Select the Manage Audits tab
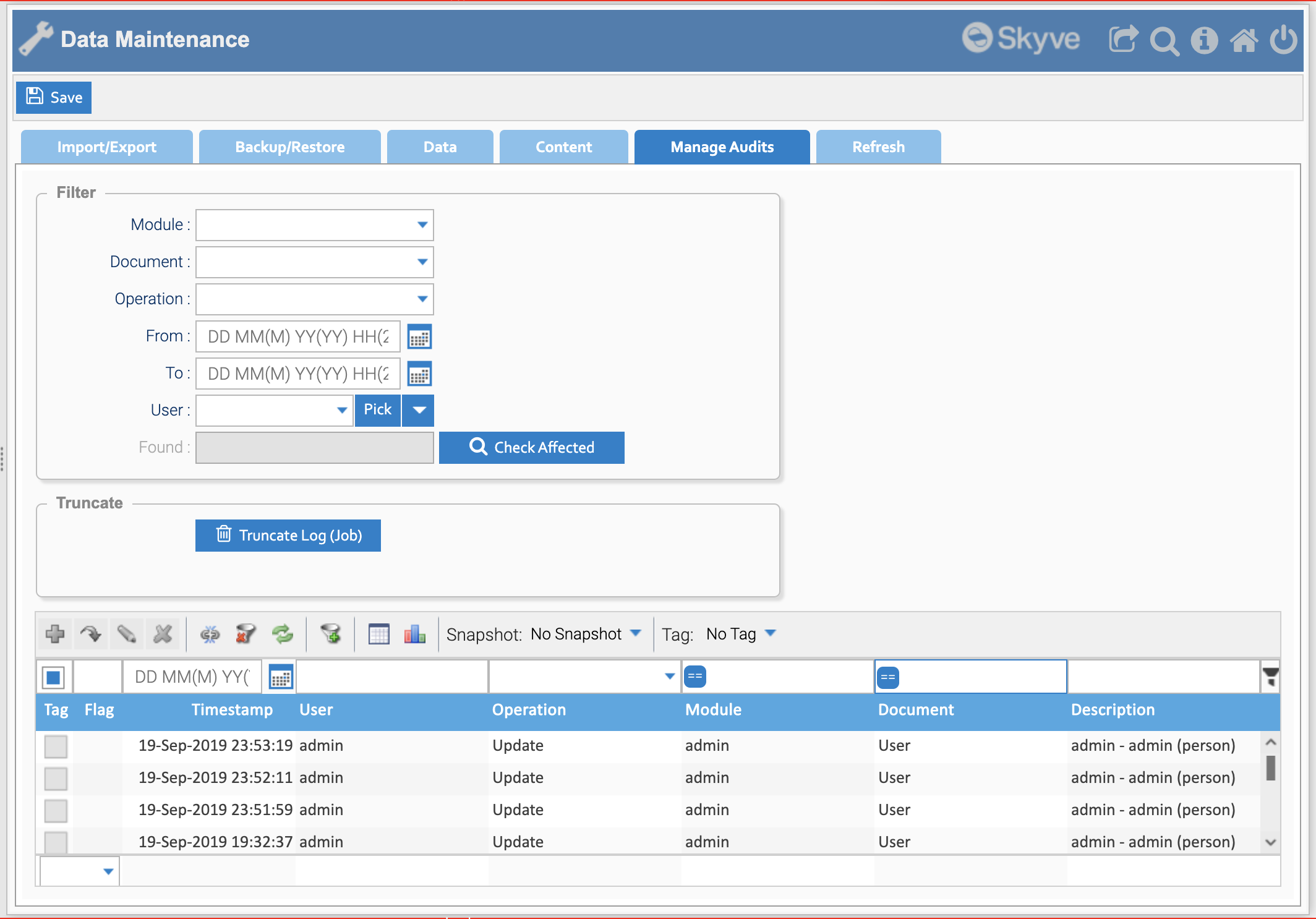The image size is (1316, 919). (x=722, y=147)
